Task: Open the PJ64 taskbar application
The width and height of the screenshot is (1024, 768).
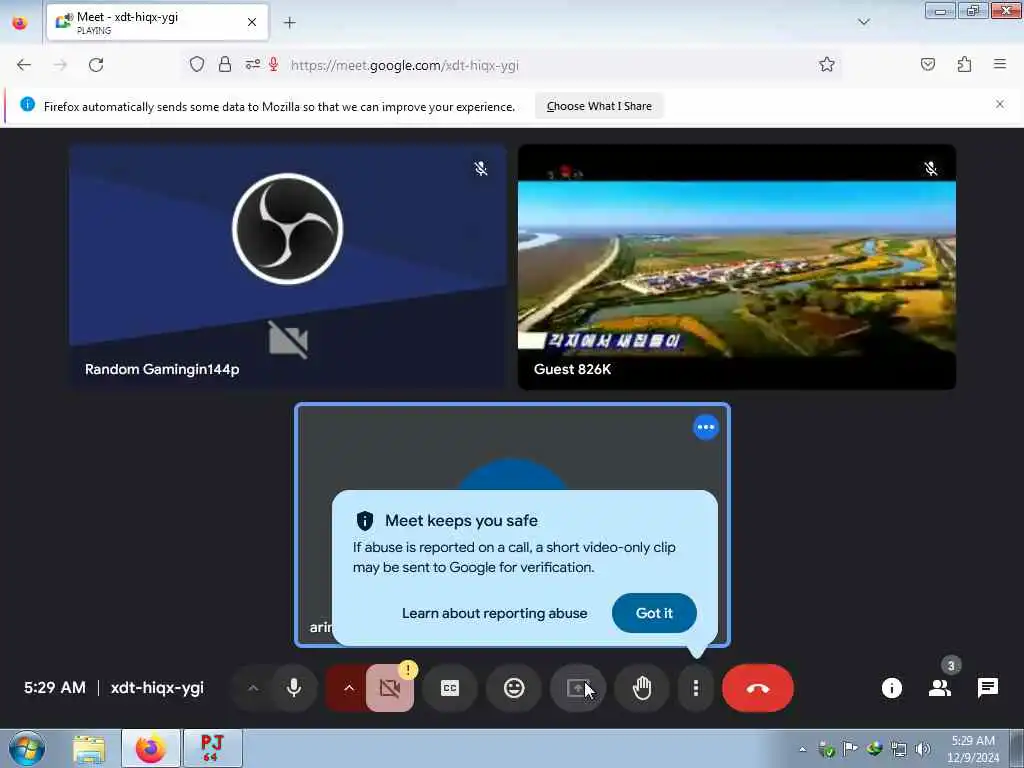Action: pos(212,748)
